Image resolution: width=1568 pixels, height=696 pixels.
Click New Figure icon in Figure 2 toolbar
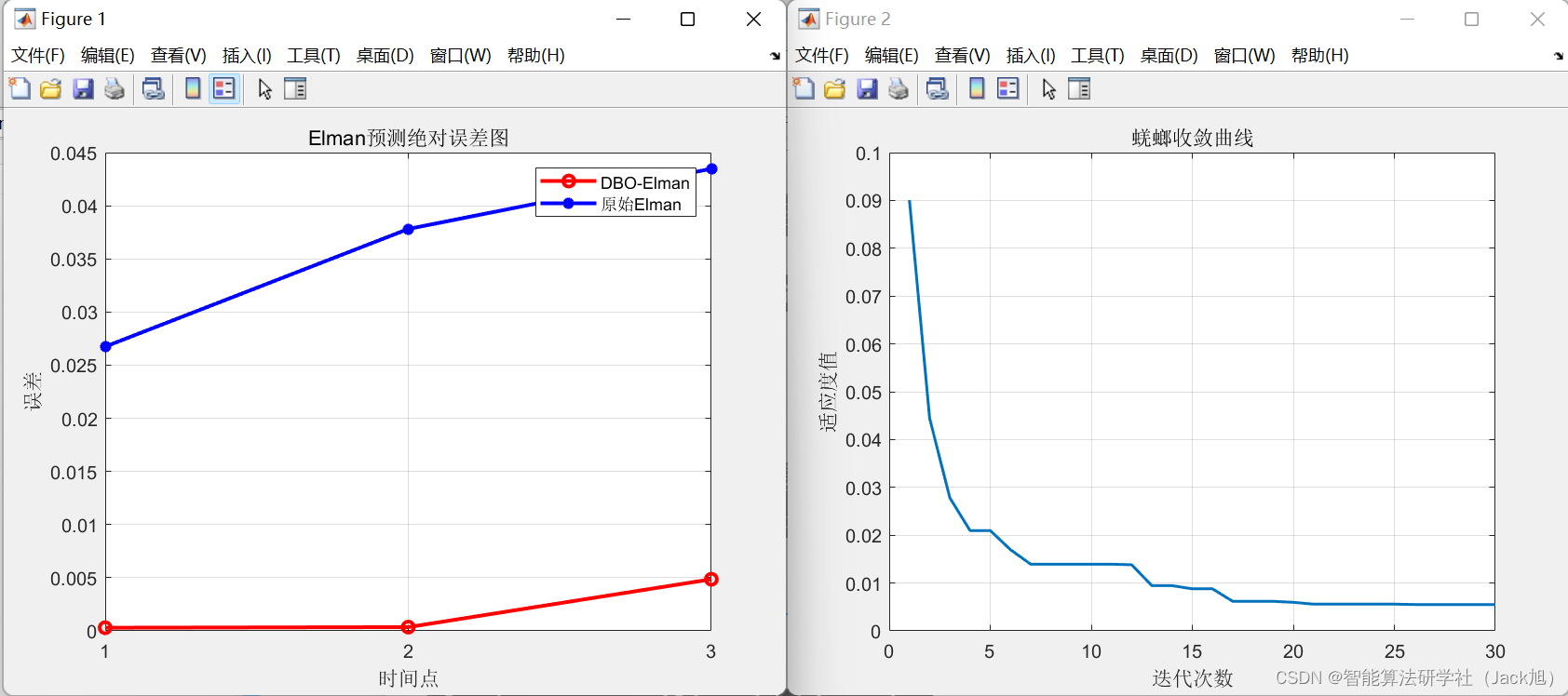[804, 89]
